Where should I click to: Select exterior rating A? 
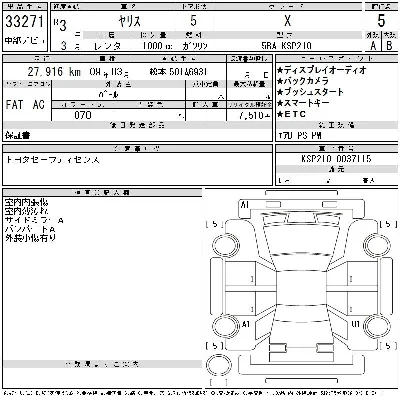(373, 45)
